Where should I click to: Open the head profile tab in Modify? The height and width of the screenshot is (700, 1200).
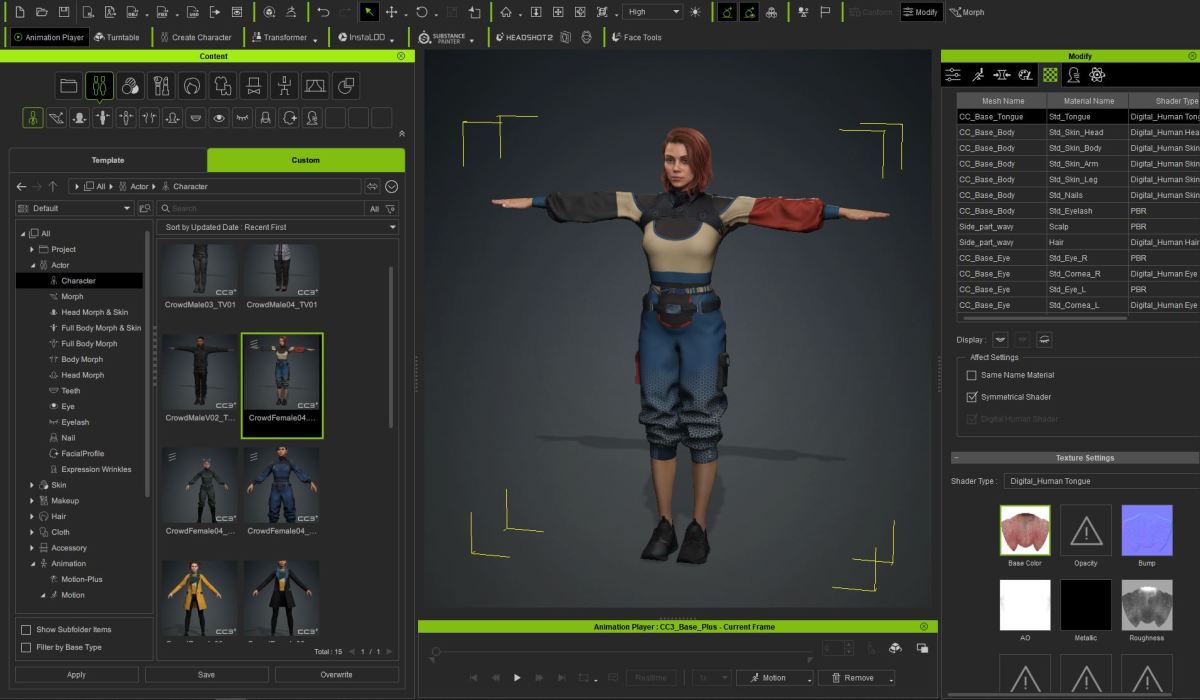coord(1073,74)
